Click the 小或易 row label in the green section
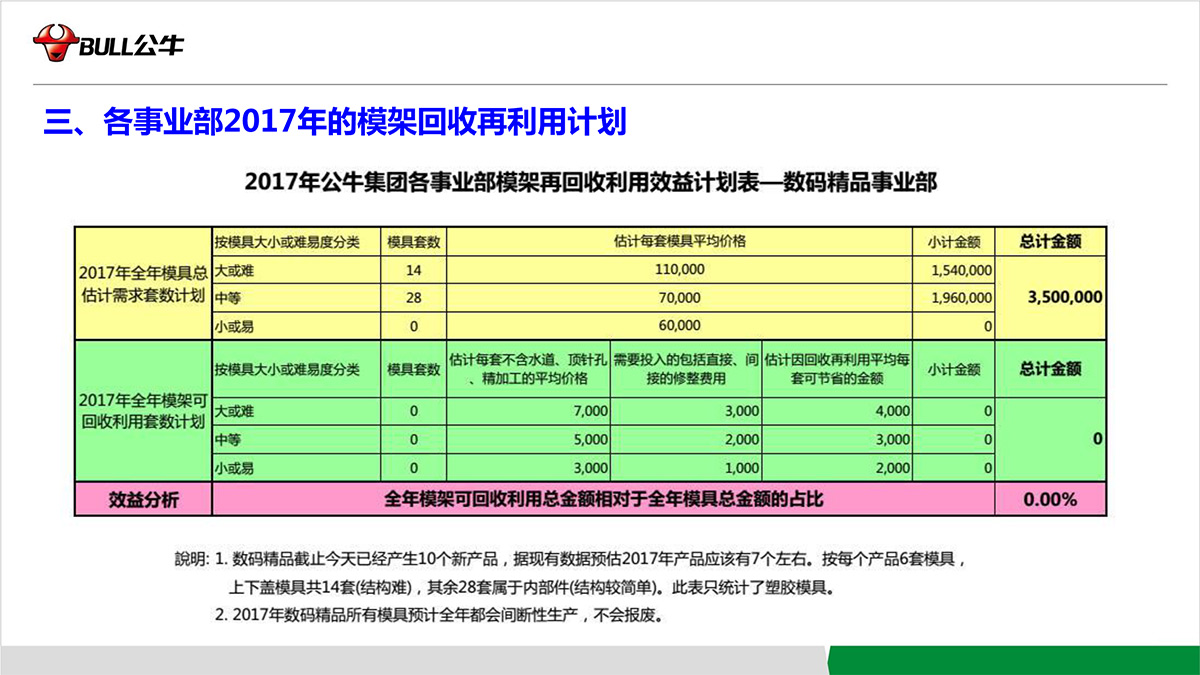This screenshot has width=1200, height=675. 296,467
